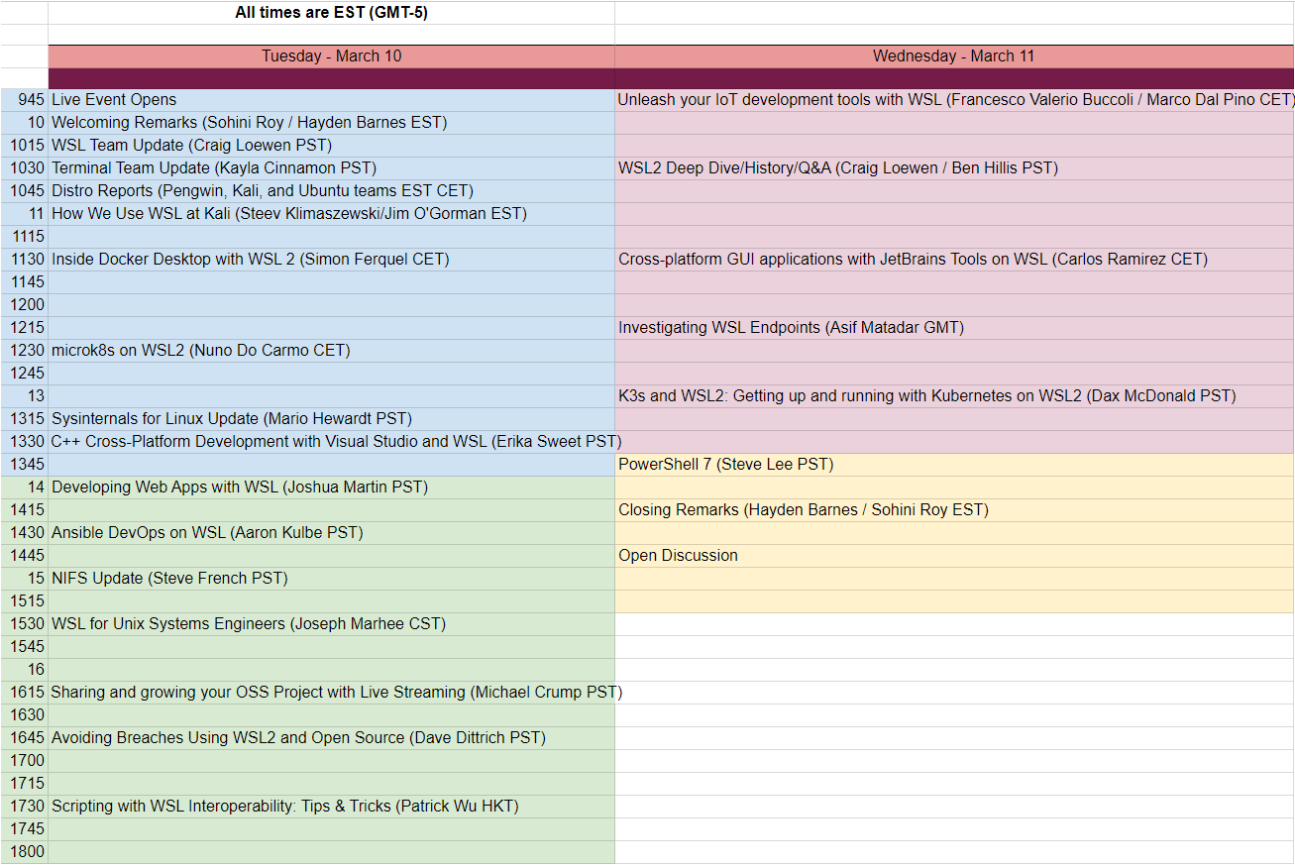Select the 1215 time cell

24,328
